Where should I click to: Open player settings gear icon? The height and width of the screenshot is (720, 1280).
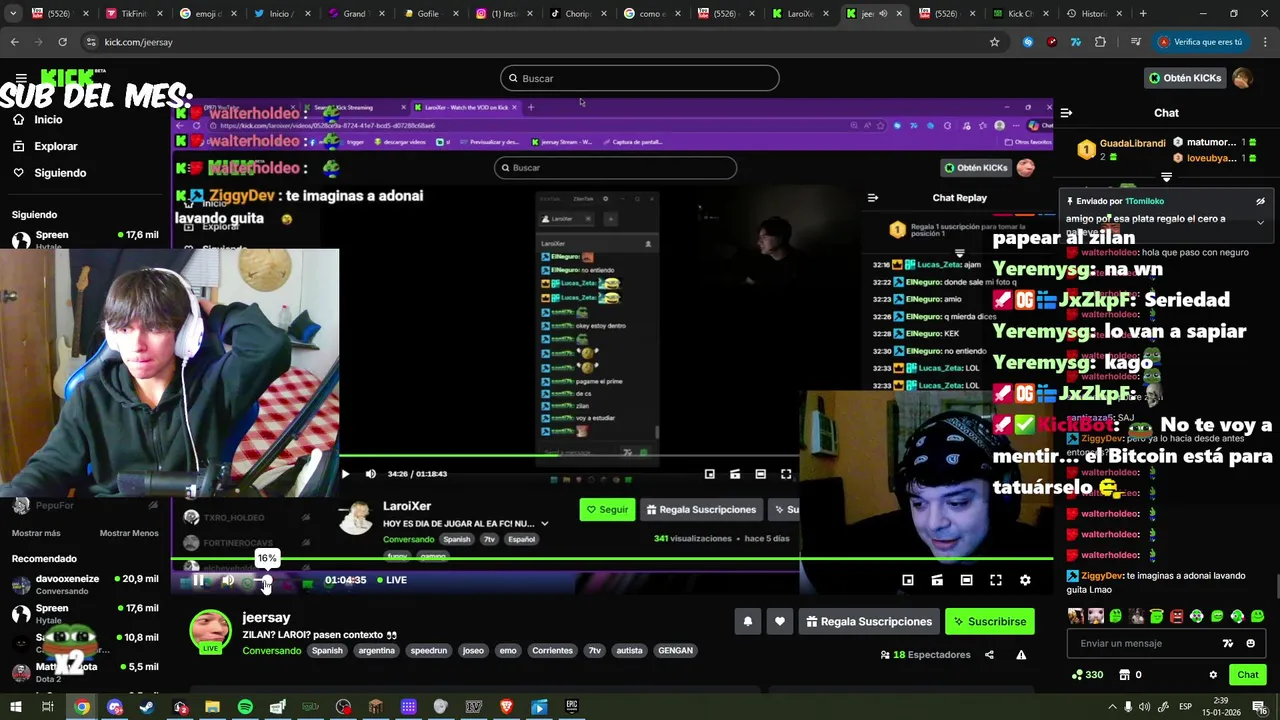tap(1025, 580)
